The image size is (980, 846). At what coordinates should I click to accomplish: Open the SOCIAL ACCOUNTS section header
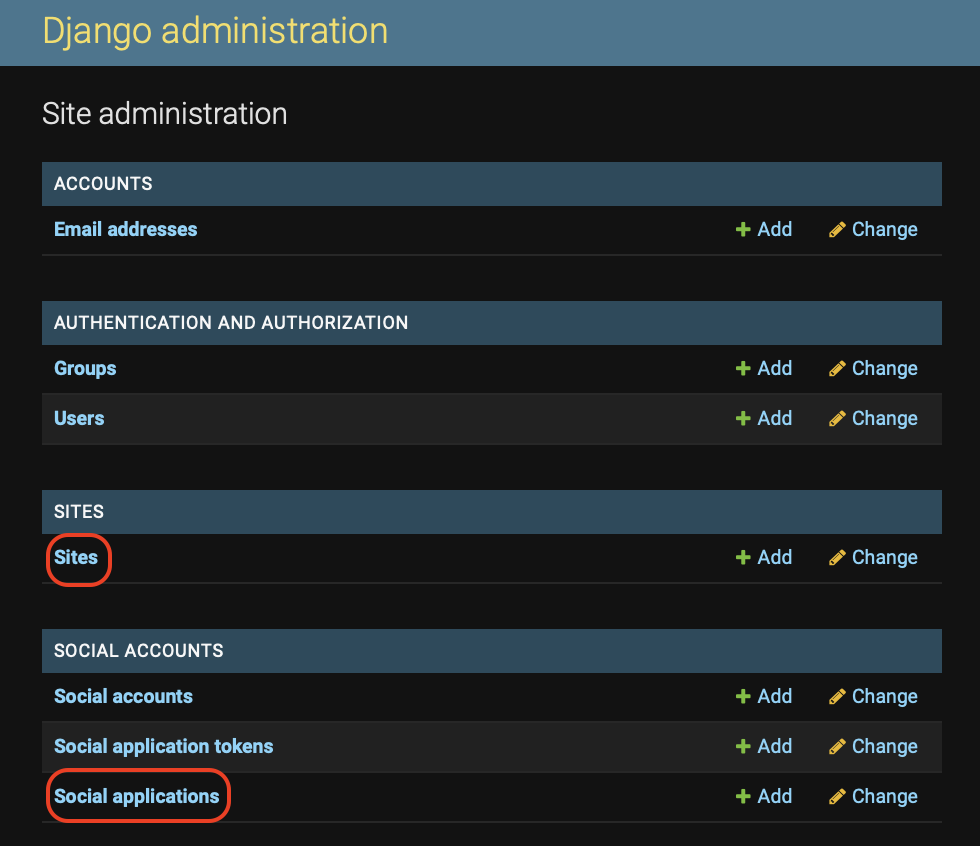coord(492,651)
